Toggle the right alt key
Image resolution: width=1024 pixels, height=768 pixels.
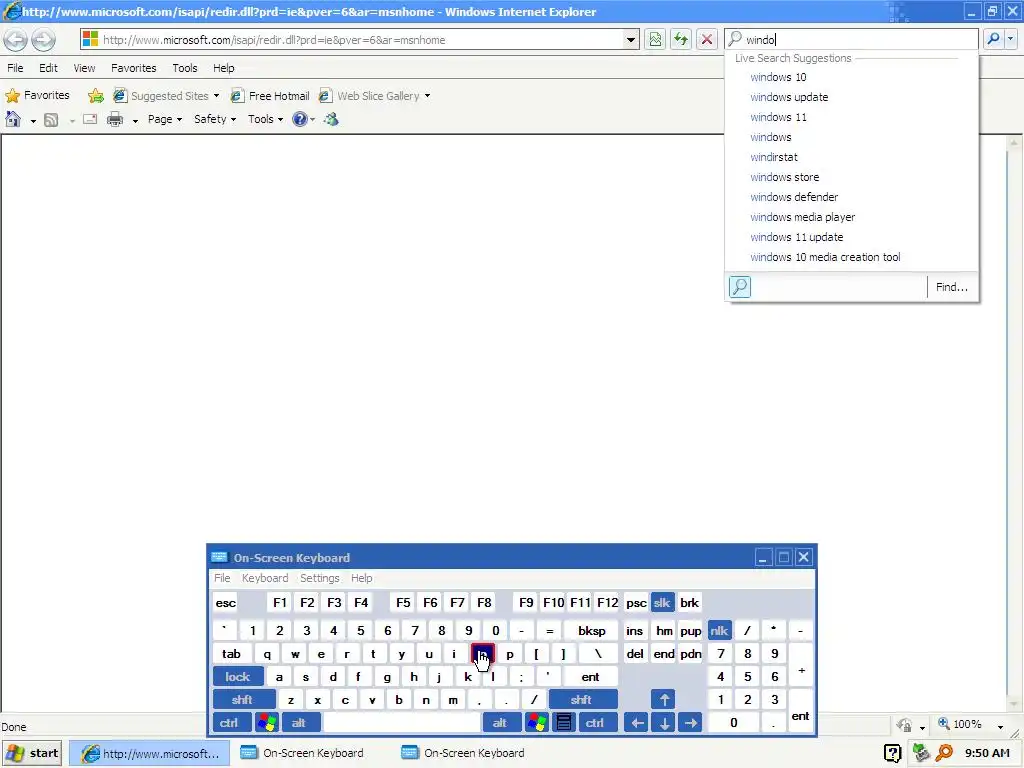click(501, 723)
